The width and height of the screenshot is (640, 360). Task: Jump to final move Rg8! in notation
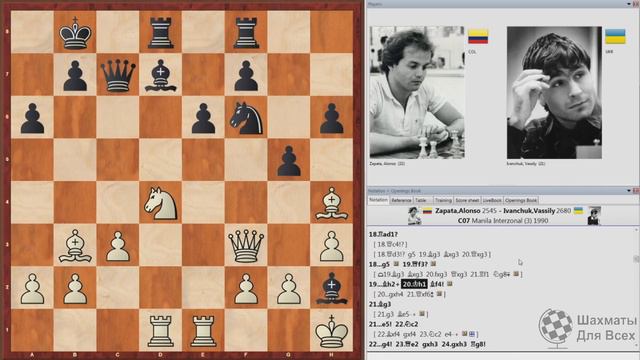[x=478, y=344]
